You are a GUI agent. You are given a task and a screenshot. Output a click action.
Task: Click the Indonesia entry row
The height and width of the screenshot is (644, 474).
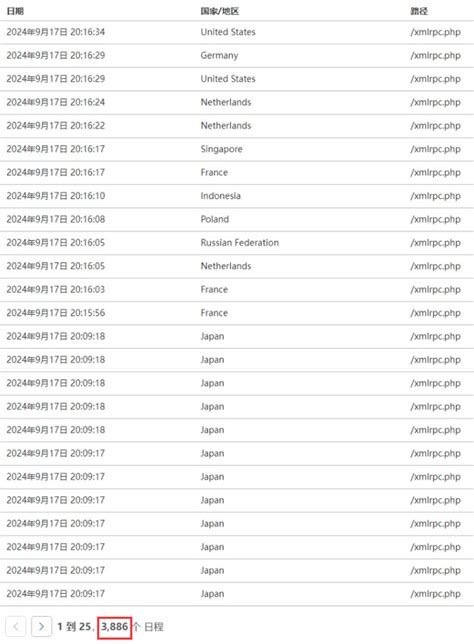tap(237, 196)
